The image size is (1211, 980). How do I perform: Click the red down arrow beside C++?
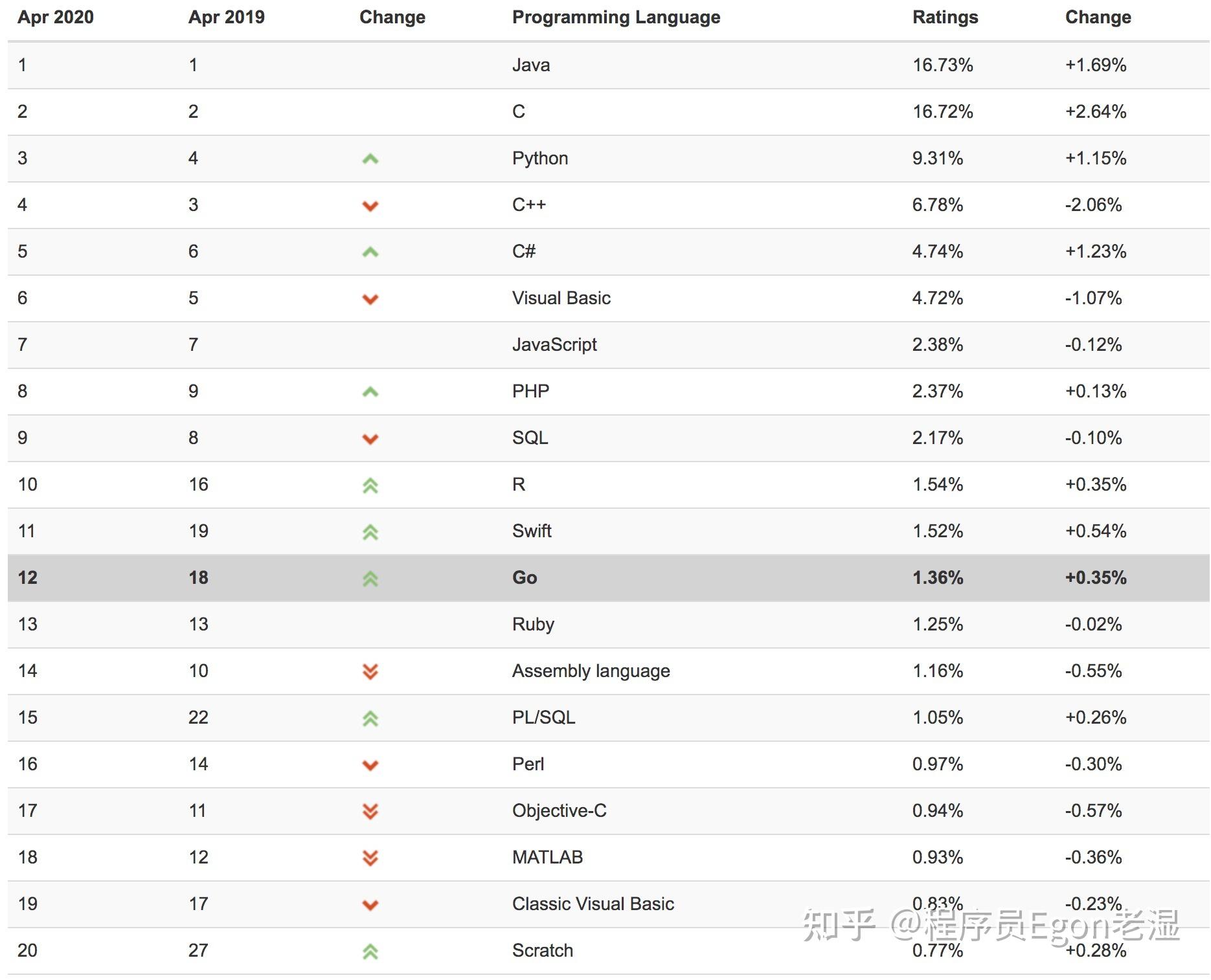pos(370,206)
